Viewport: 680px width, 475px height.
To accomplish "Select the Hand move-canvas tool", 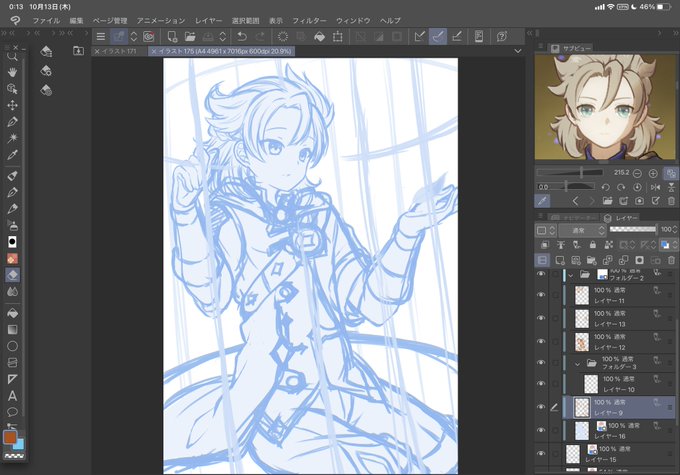I will tap(12, 72).
